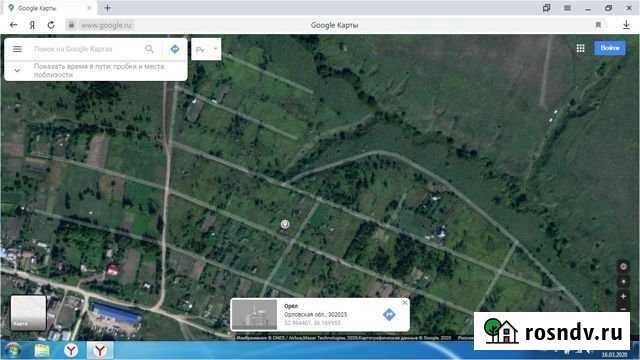This screenshot has width=640, height=360.
Task: Open the Yandex browser settings menu
Action: point(567,8)
